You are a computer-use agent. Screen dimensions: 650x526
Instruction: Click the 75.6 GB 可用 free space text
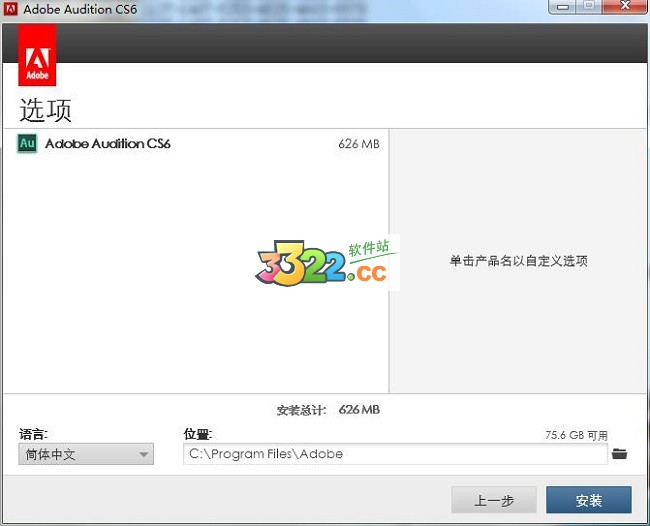coord(576,435)
